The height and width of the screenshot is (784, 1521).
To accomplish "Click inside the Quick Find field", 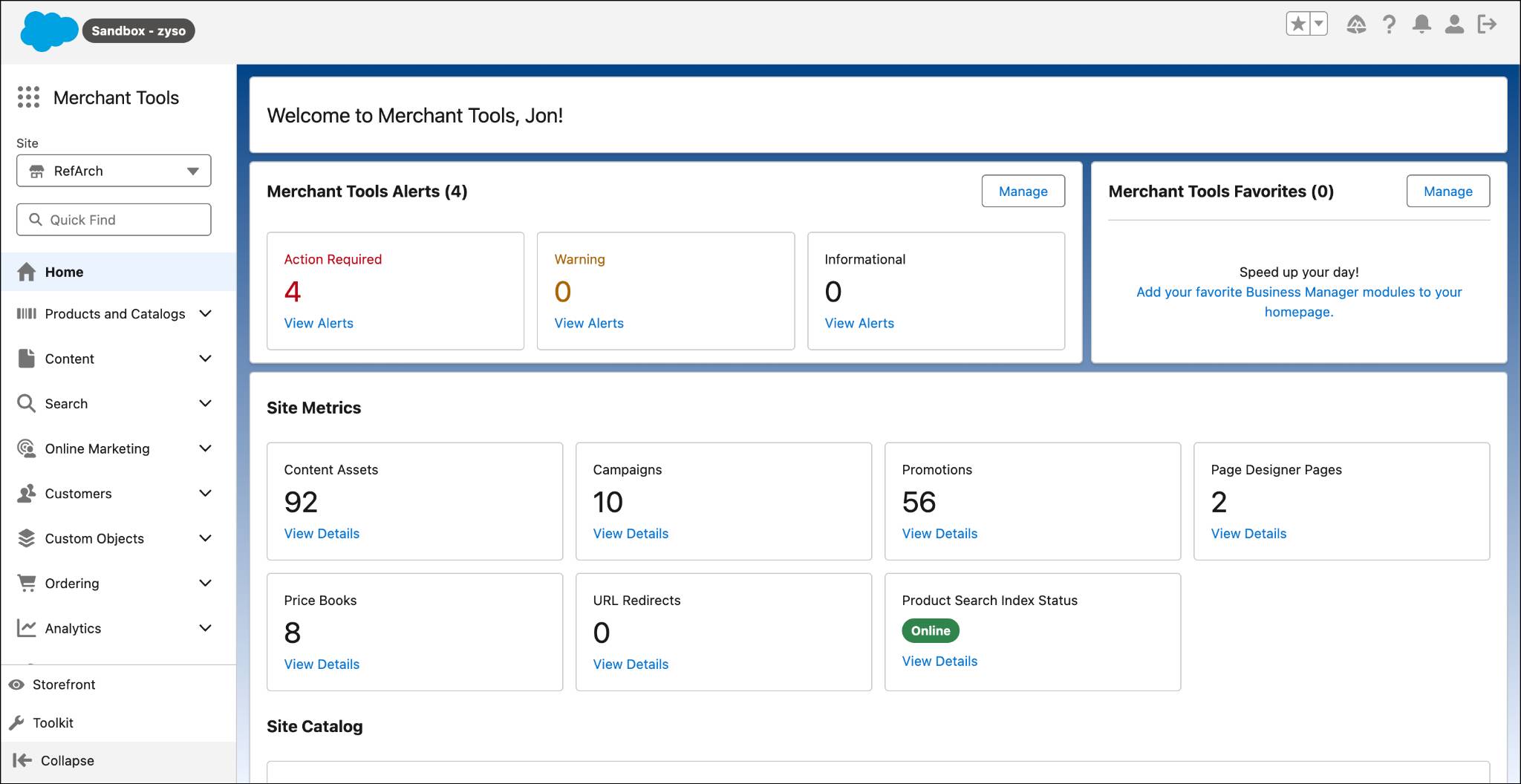I will [113, 219].
